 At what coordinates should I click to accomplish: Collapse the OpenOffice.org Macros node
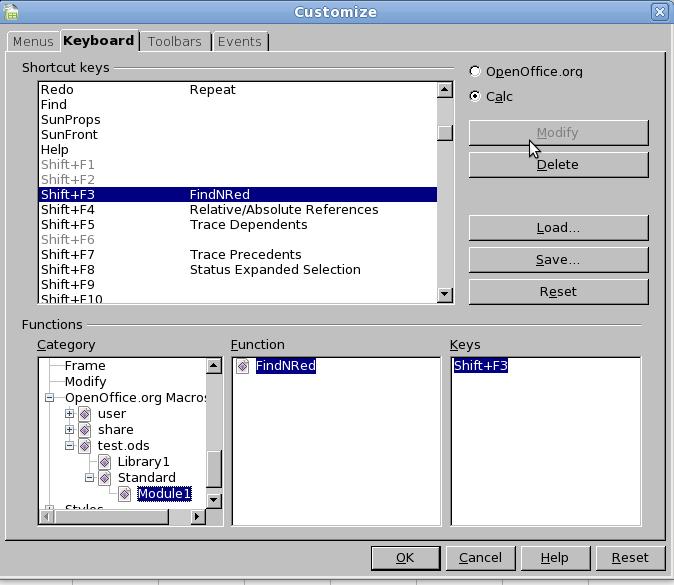click(x=49, y=398)
